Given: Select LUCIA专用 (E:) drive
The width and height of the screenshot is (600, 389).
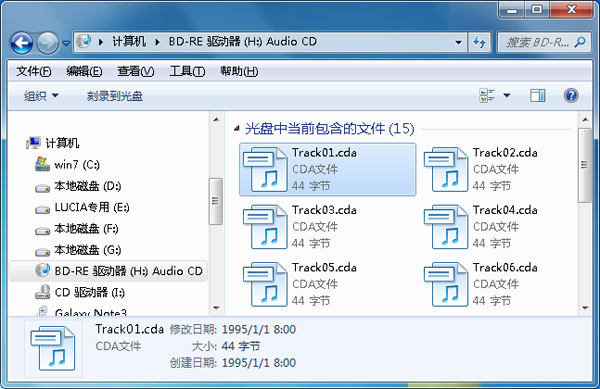Looking at the screenshot, I should [92, 207].
